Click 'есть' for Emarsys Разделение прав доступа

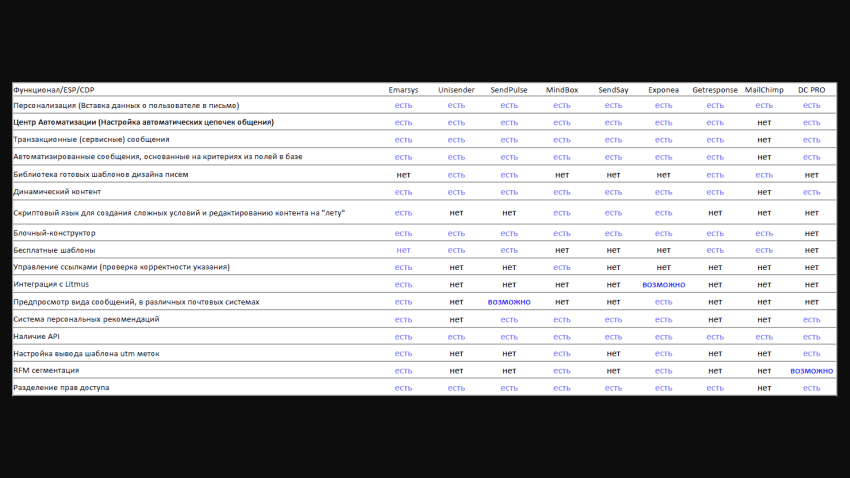click(403, 388)
